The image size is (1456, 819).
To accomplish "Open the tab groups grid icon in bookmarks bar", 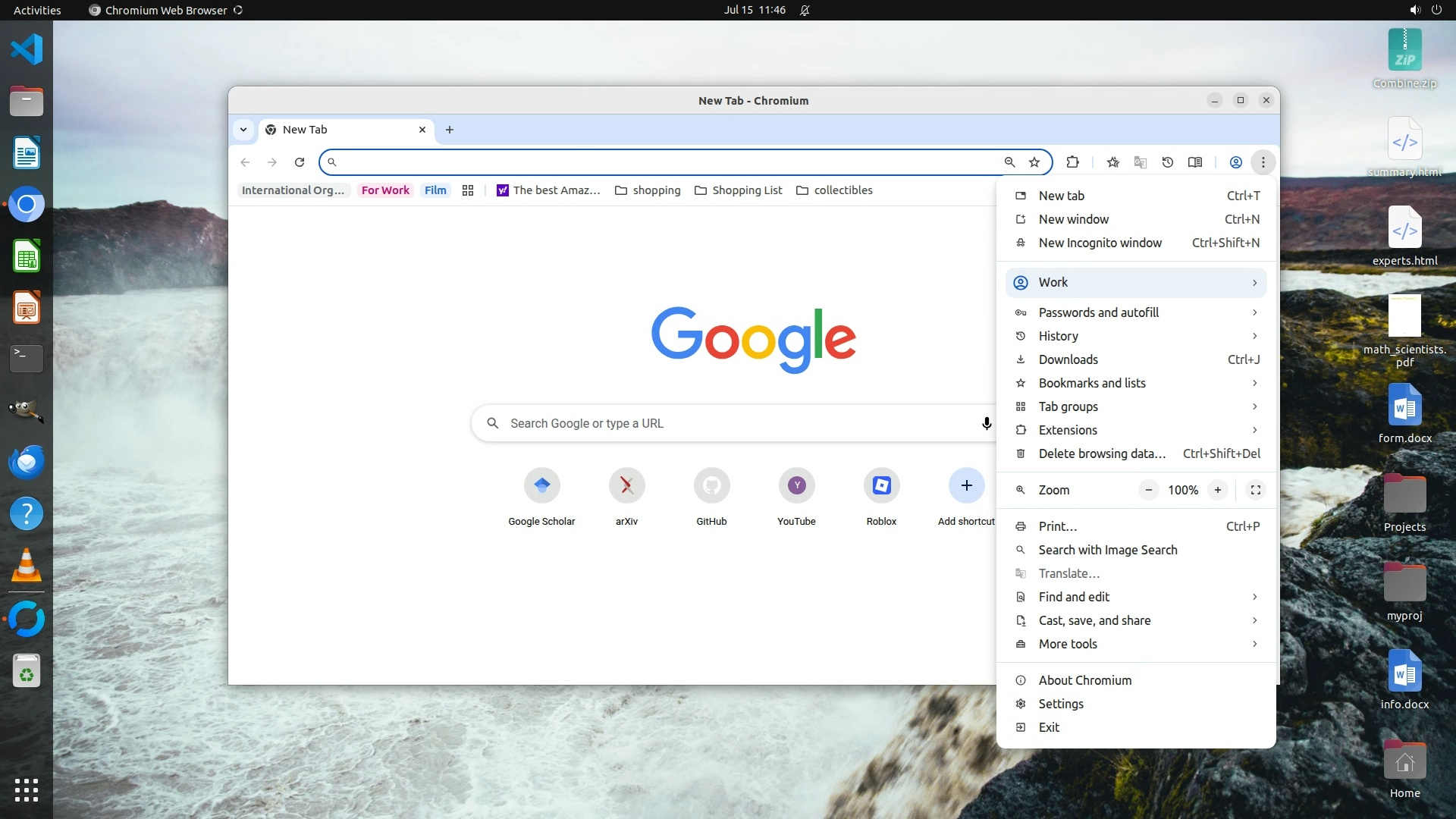I will coord(468,190).
